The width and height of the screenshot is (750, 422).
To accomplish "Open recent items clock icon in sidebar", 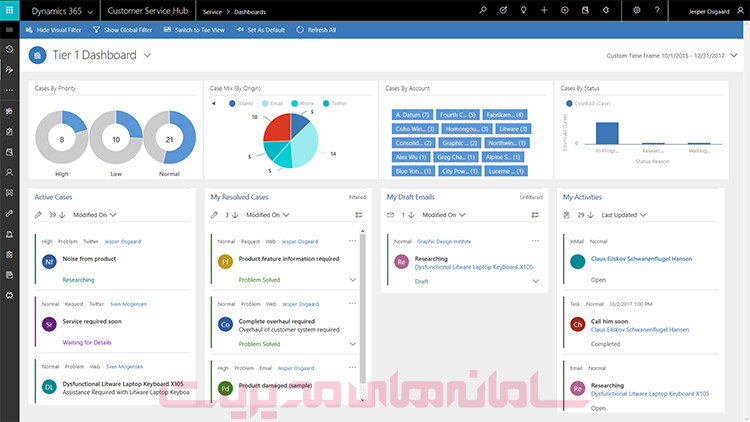I will (9, 49).
